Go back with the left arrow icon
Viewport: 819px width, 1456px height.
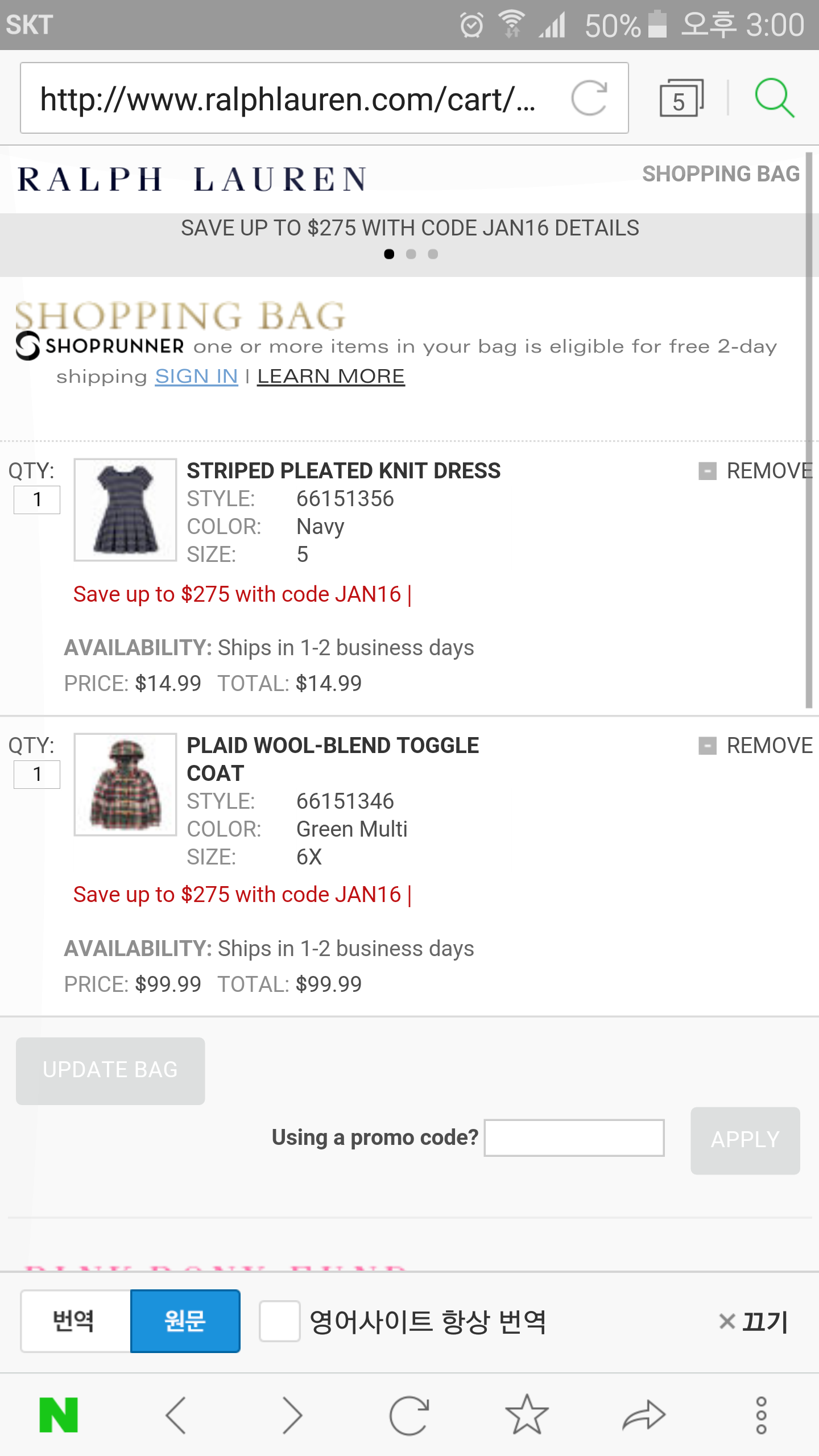coord(176,1415)
